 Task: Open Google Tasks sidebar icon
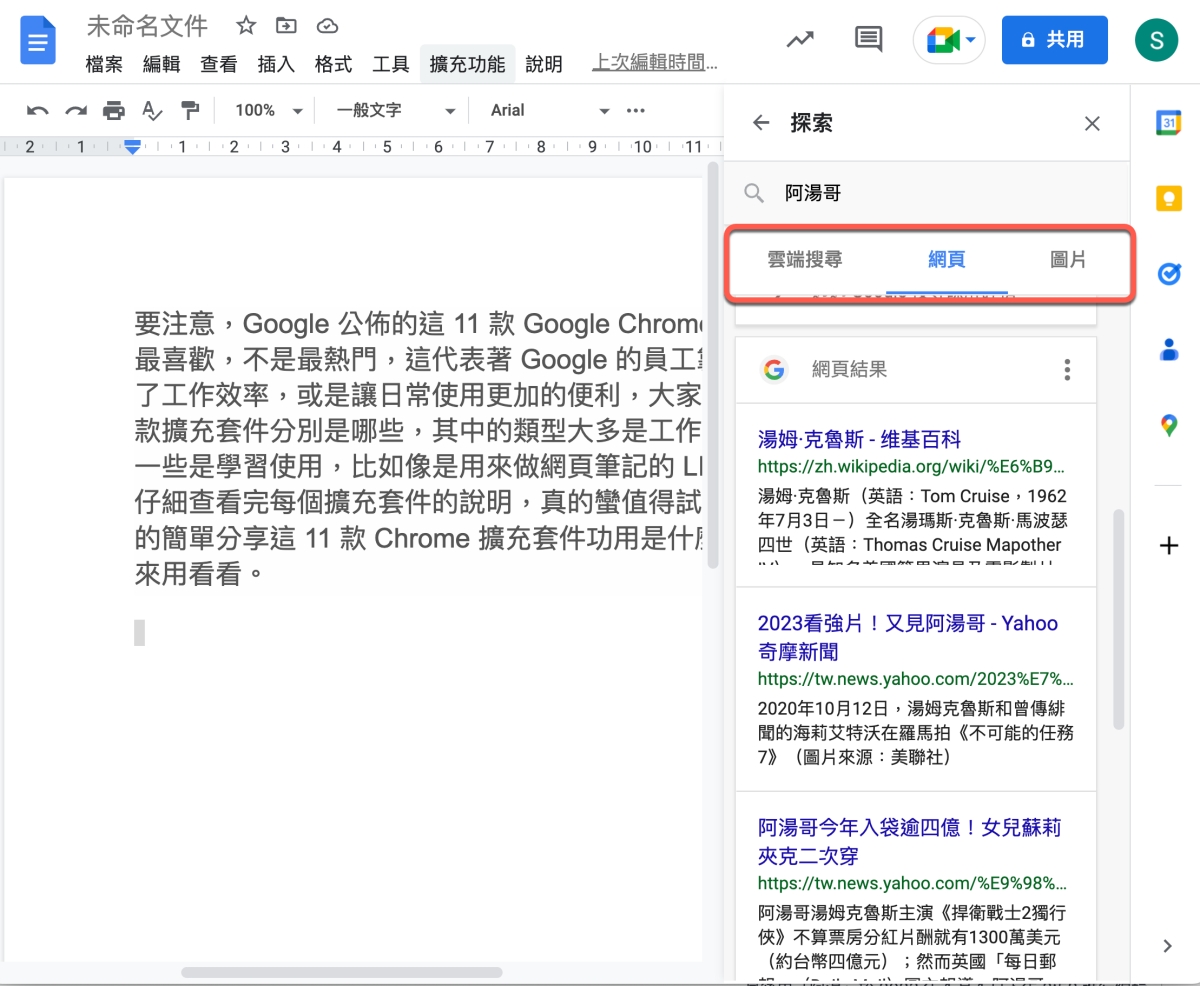click(1168, 274)
